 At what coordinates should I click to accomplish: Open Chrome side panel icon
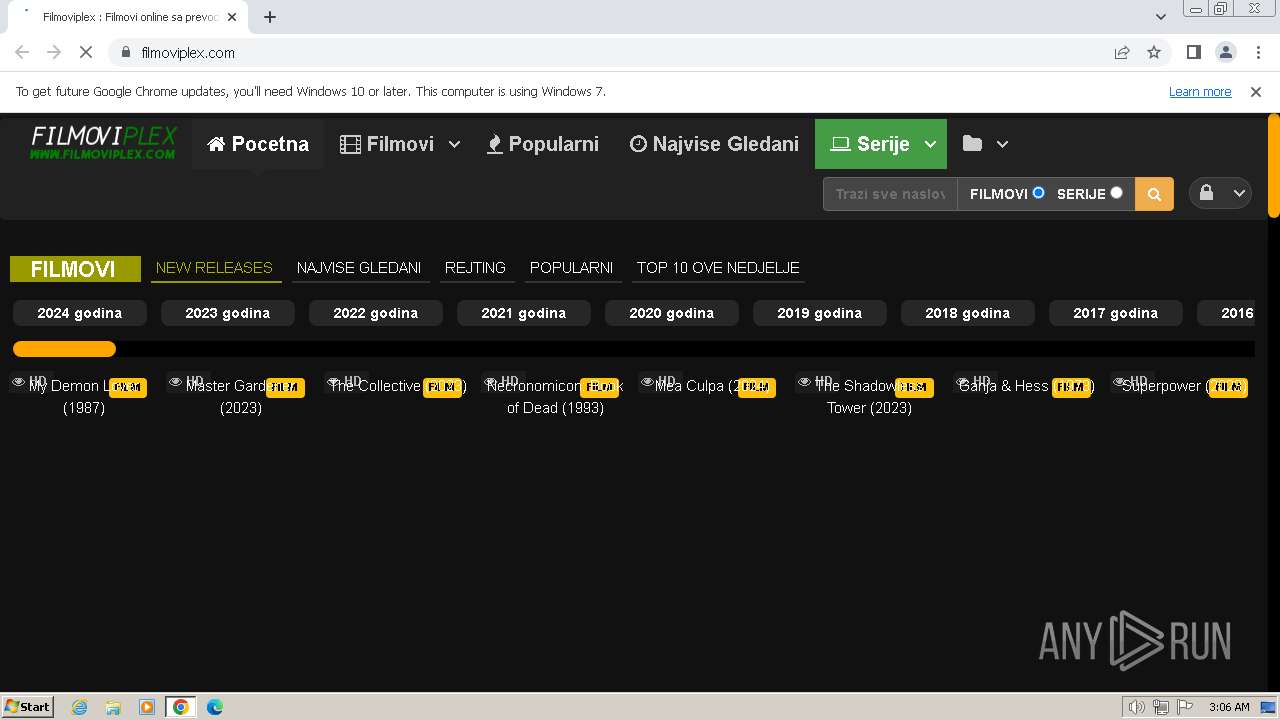pos(1193,52)
